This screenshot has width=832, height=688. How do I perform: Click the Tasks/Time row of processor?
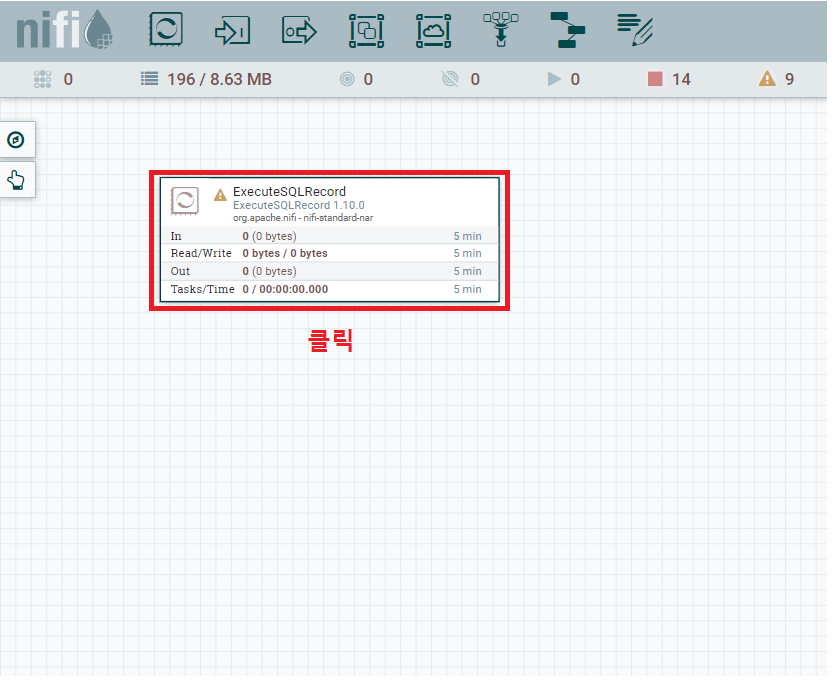coord(330,289)
